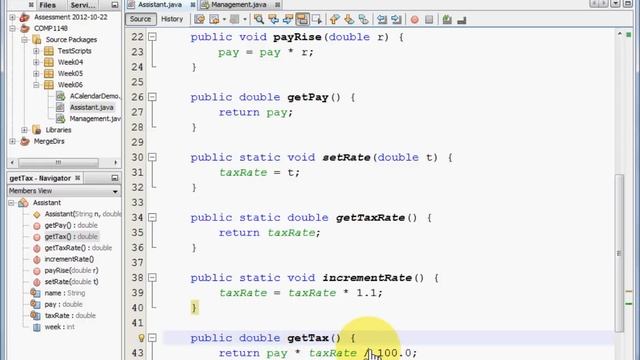Image resolution: width=640 pixels, height=360 pixels.
Task: Expand the Week04 package
Action: tap(36, 62)
